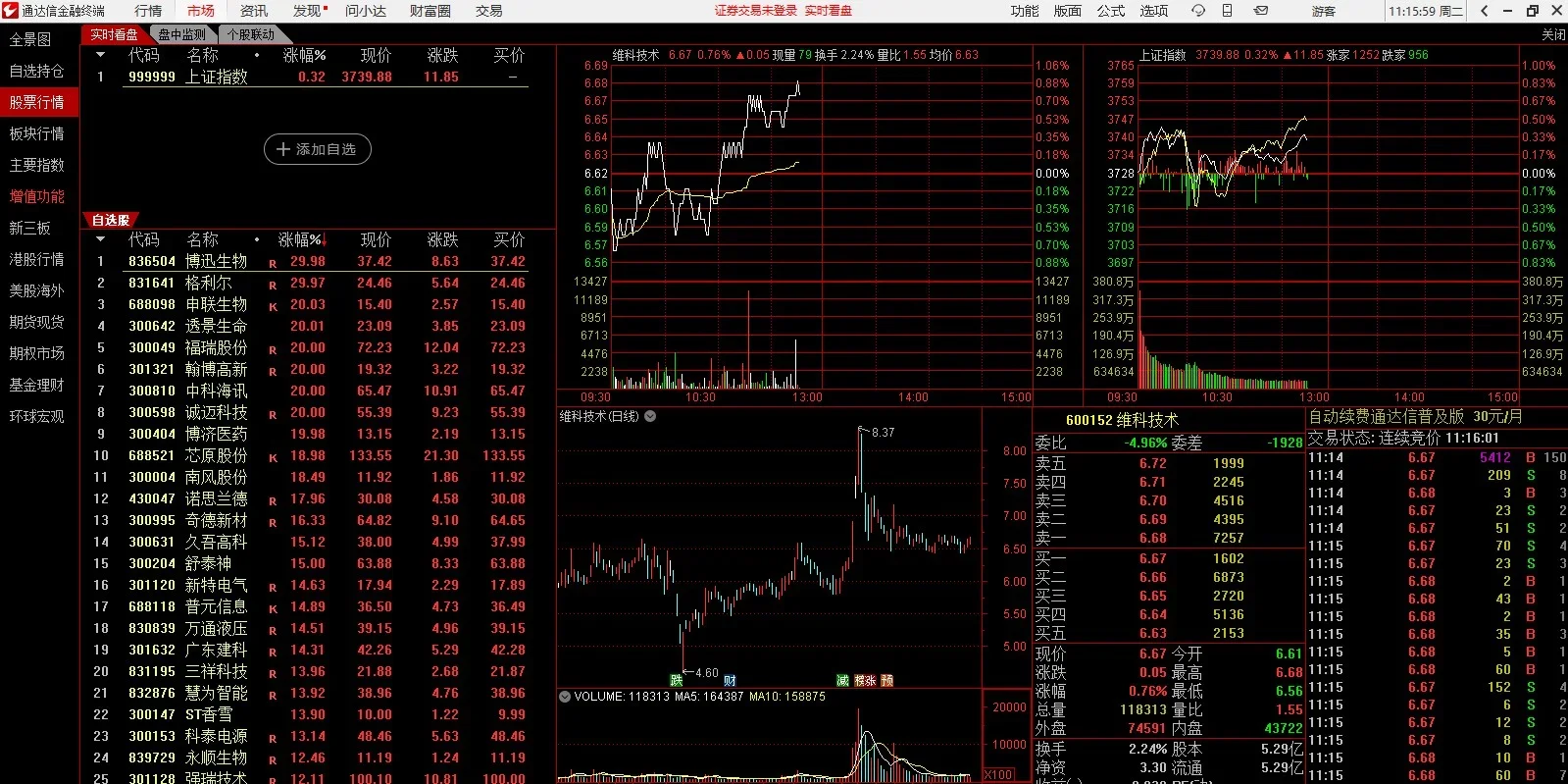Click the R margin badge for 博迅生物
The height and width of the screenshot is (784, 1568).
coord(273,263)
